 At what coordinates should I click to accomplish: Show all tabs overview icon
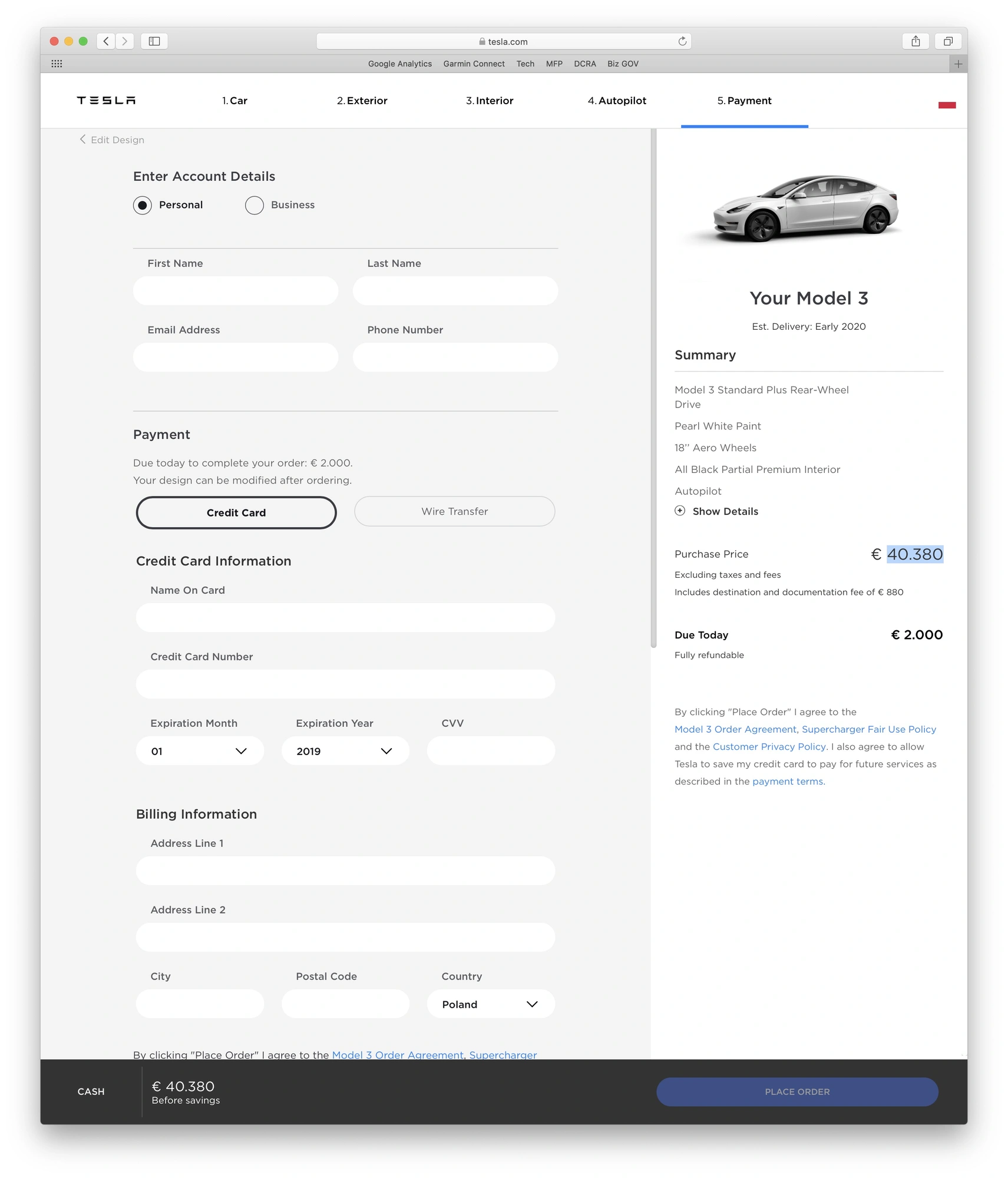pos(948,41)
